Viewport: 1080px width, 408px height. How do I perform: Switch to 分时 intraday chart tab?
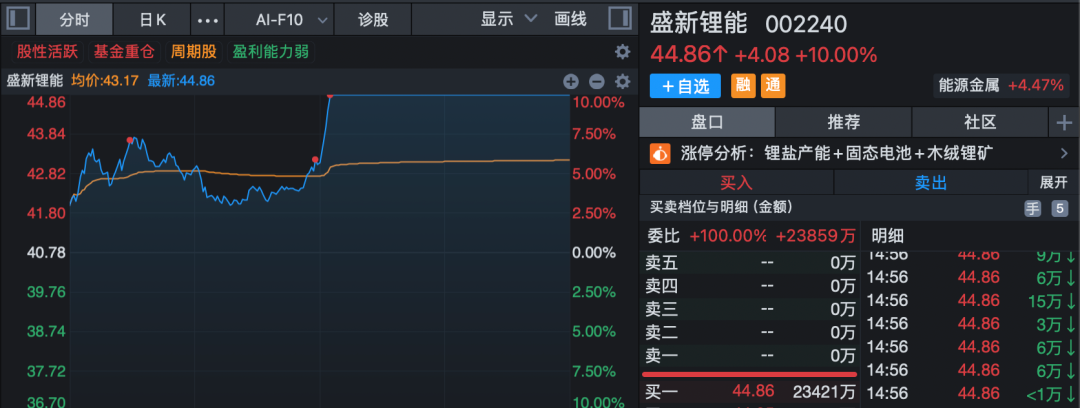pyautogui.click(x=74, y=19)
